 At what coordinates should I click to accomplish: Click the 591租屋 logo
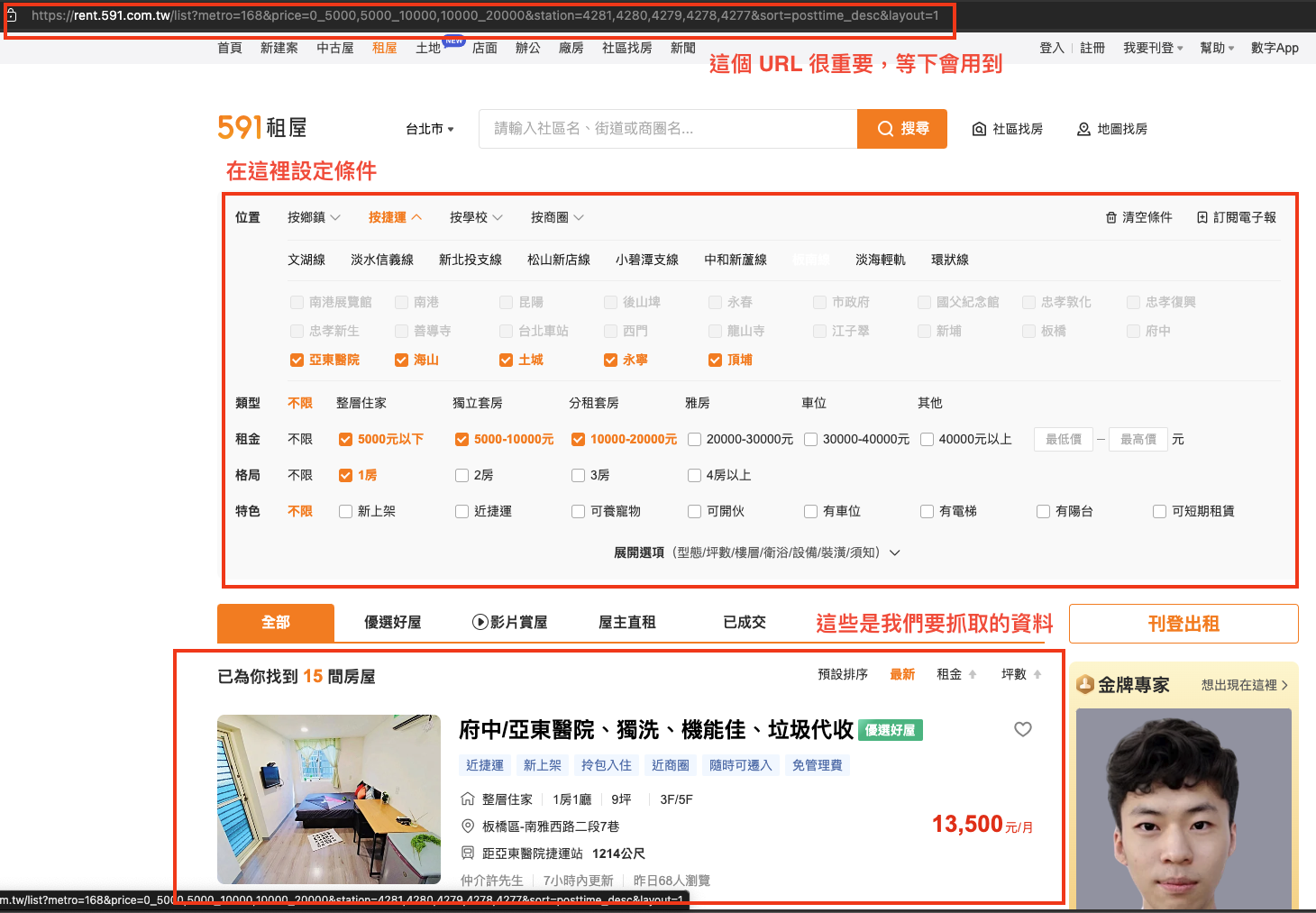(x=262, y=128)
